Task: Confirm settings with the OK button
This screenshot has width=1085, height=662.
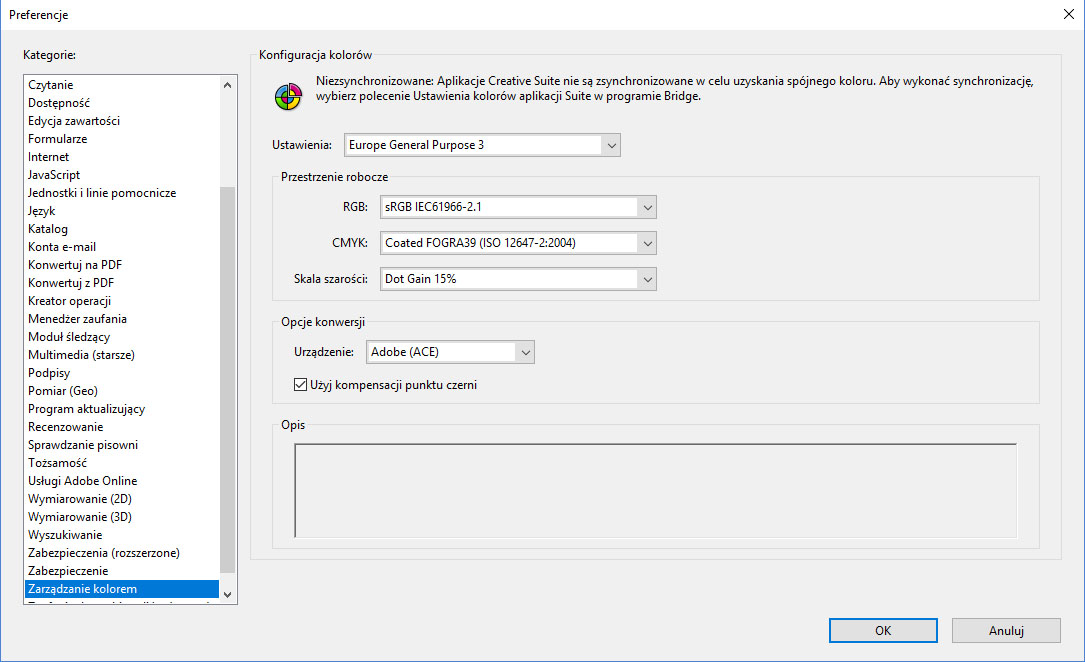Action: tap(883, 630)
